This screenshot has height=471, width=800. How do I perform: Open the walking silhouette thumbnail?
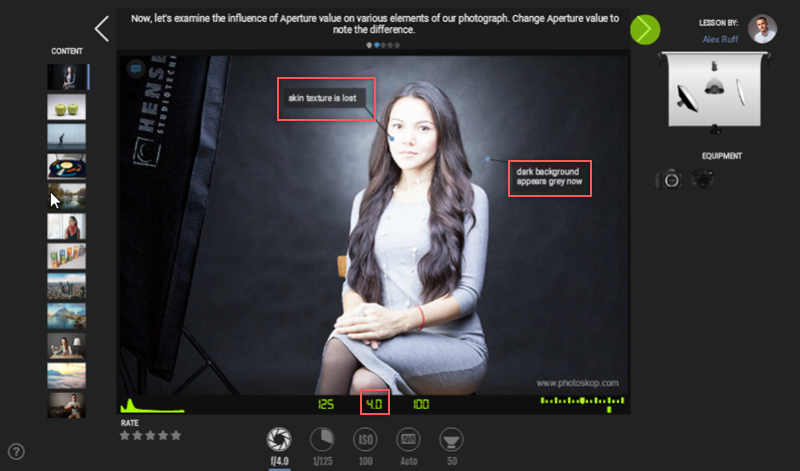[x=67, y=136]
